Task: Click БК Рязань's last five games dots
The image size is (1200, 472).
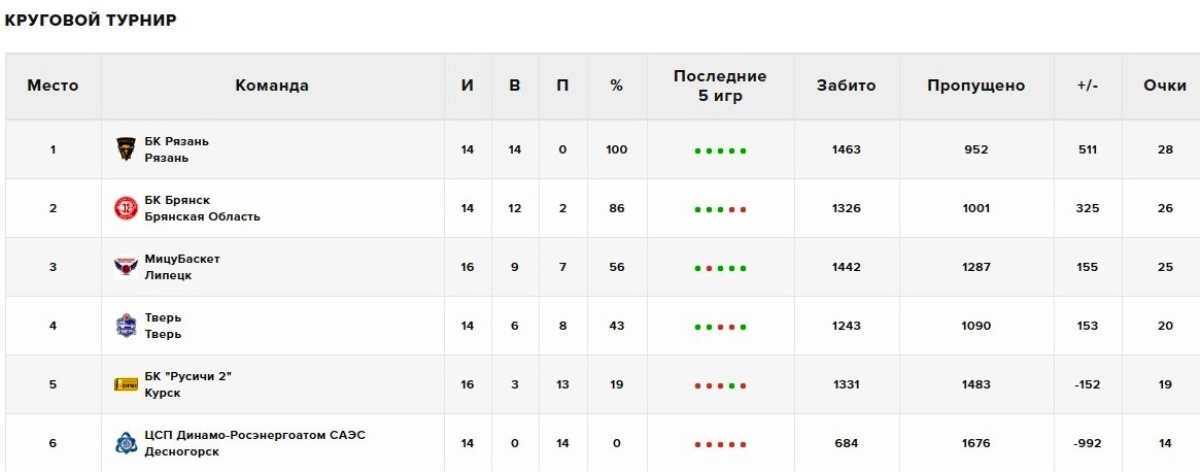Action: click(x=720, y=151)
